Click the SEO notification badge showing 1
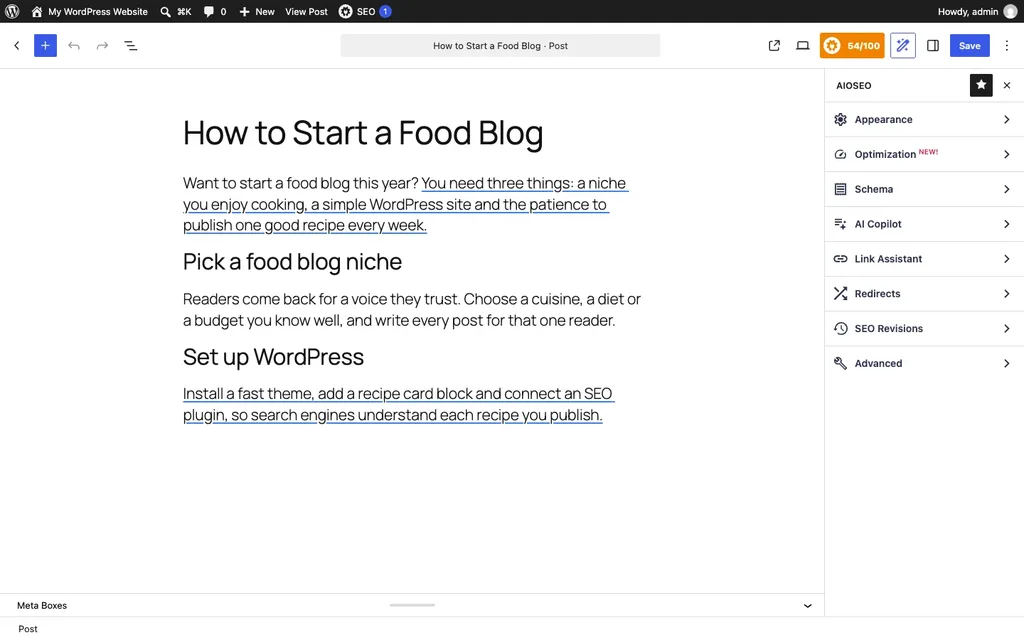The image size is (1024, 640). click(385, 11)
